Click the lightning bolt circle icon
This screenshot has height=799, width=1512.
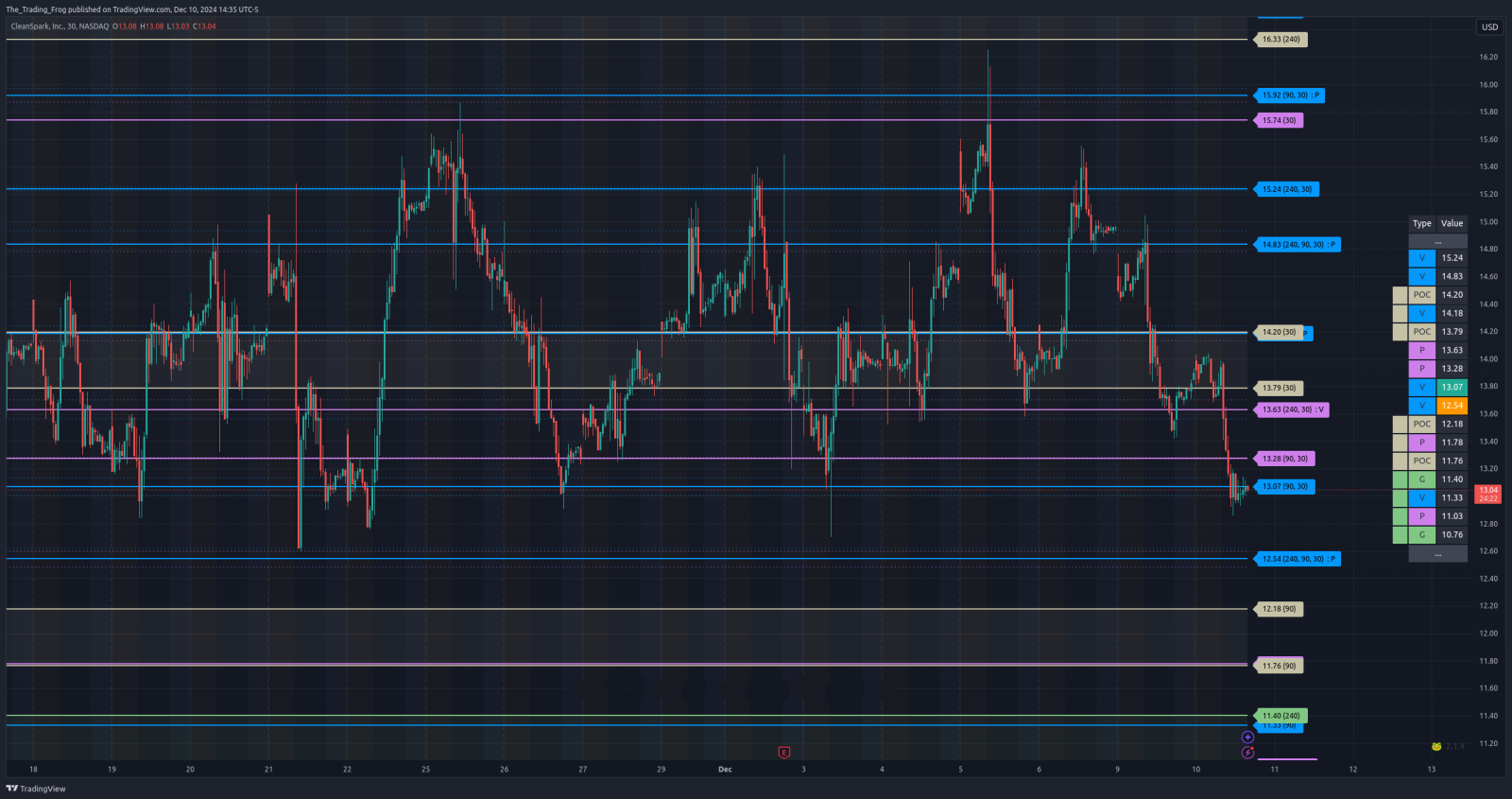(x=1247, y=753)
